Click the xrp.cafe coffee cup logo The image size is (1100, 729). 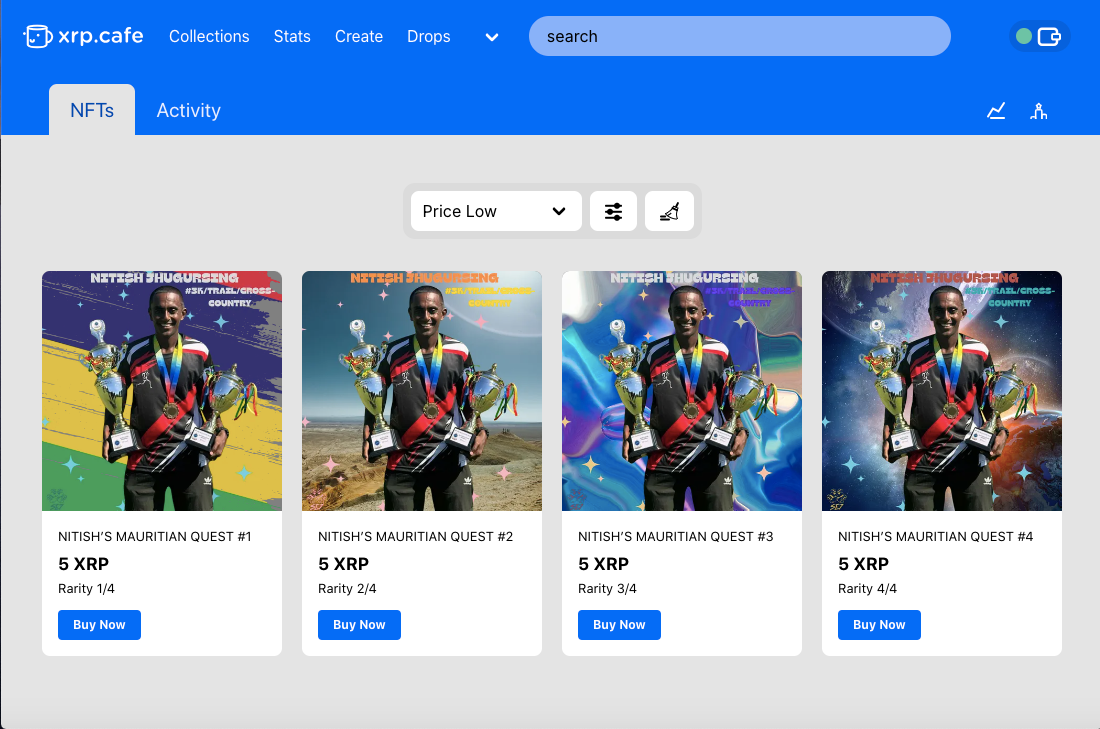37,36
